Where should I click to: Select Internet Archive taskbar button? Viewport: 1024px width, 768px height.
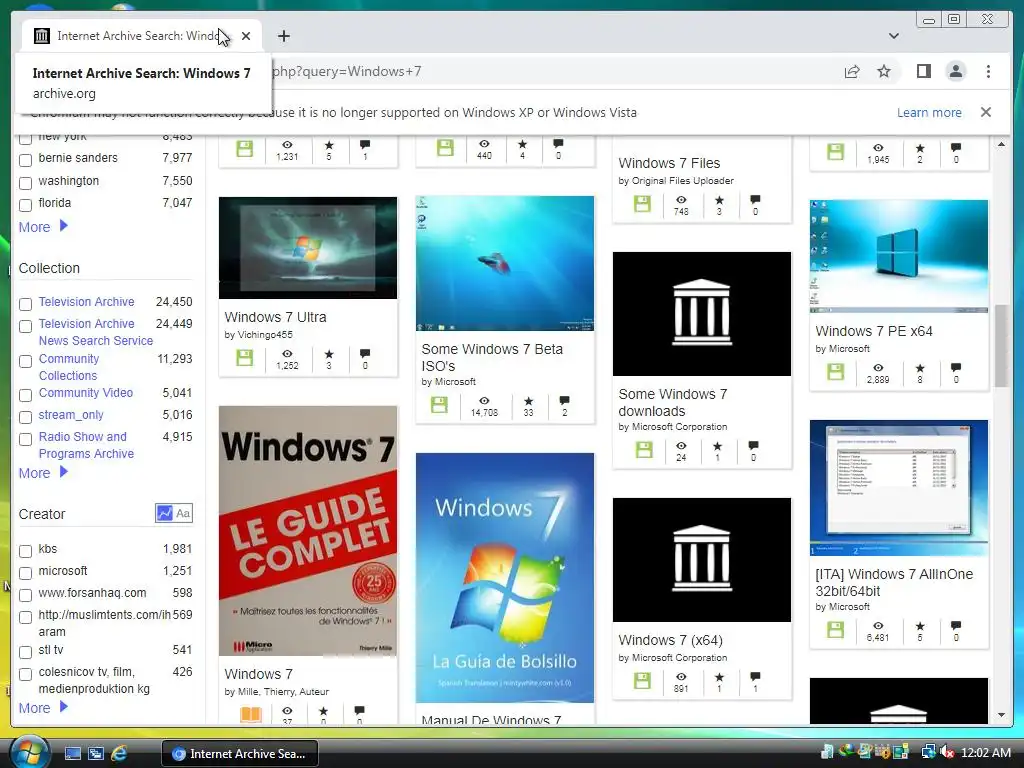pyautogui.click(x=240, y=754)
